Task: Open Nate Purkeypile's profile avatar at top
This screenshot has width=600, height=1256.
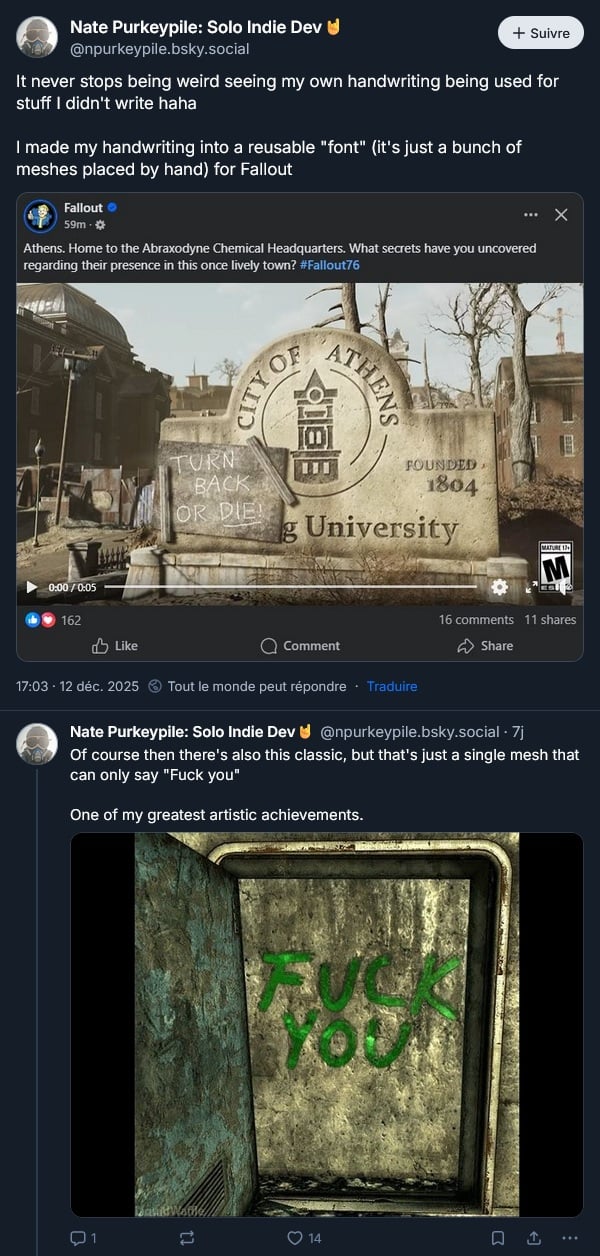Action: [x=37, y=37]
